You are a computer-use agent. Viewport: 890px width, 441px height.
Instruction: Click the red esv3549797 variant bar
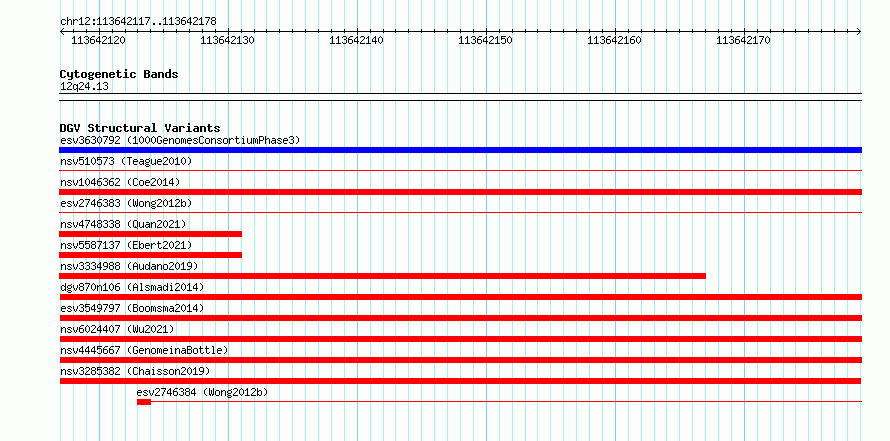click(x=460, y=318)
